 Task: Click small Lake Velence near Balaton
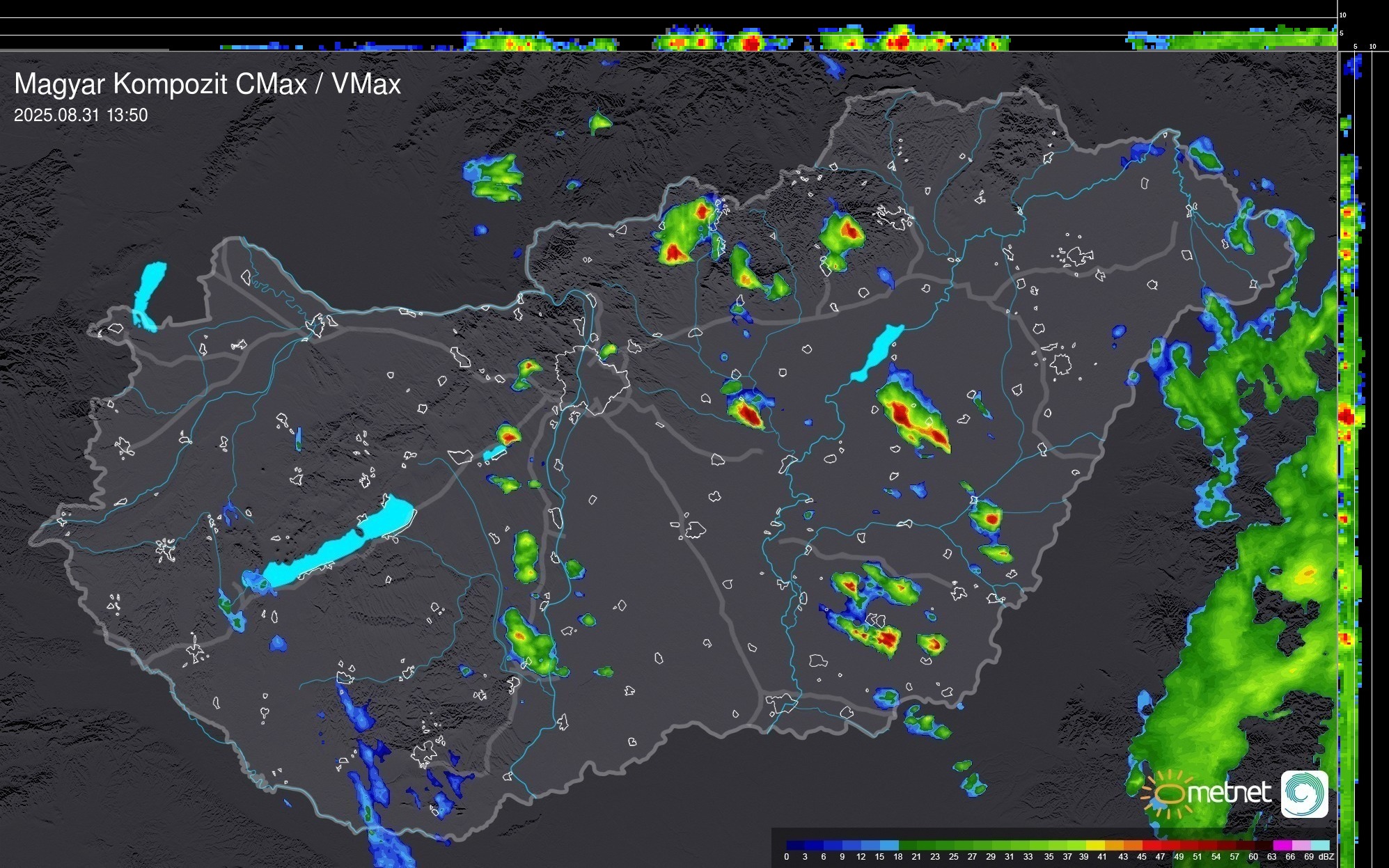point(494,453)
